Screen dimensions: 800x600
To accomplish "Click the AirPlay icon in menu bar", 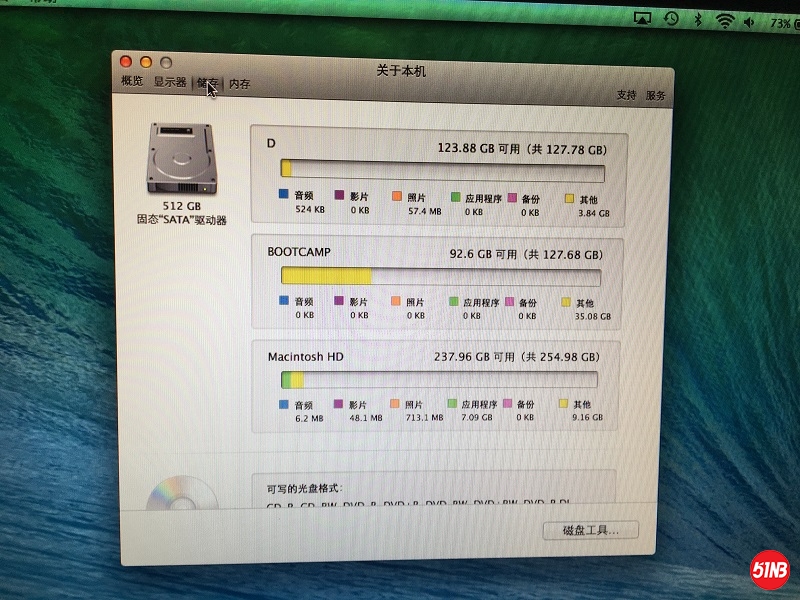I will pos(642,18).
